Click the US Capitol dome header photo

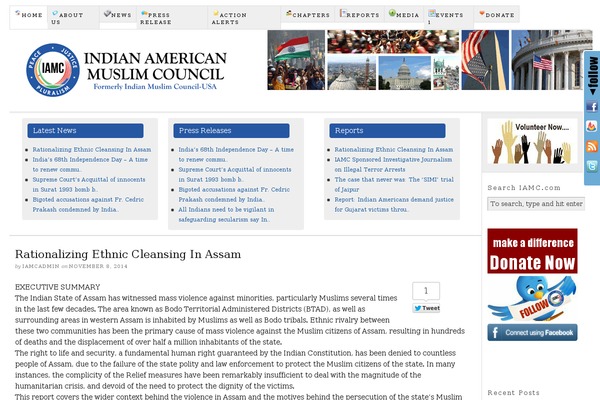click(404, 73)
